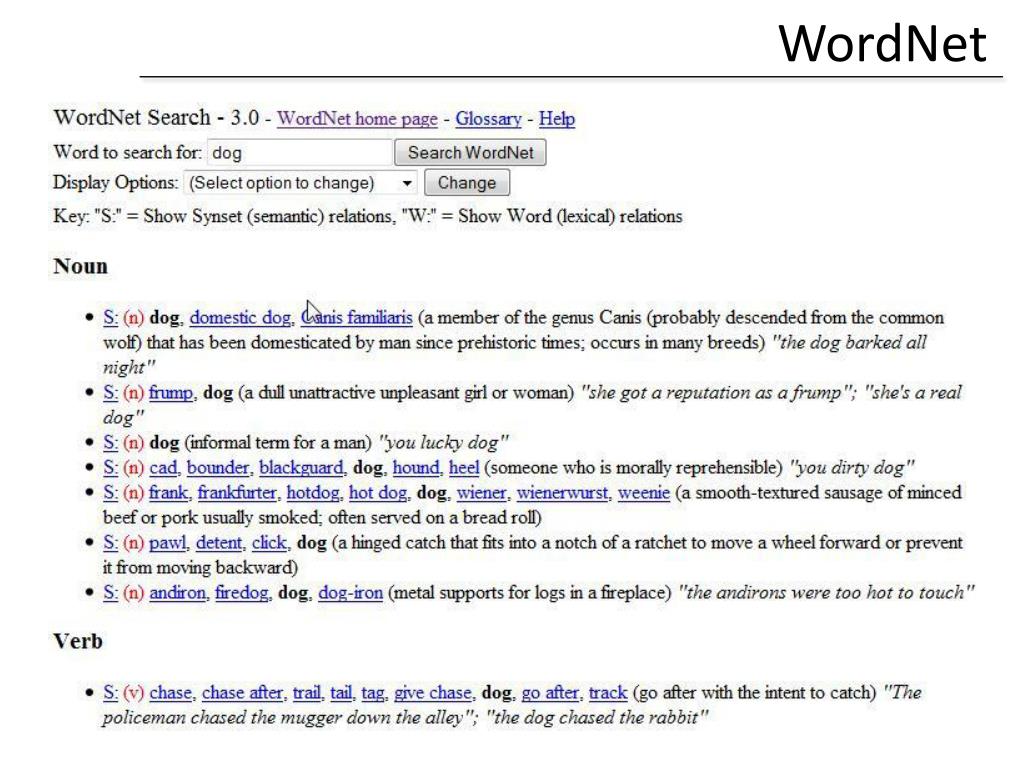1024x768 pixels.
Task: Click the 'Noun' section heading
Action: [x=80, y=266]
